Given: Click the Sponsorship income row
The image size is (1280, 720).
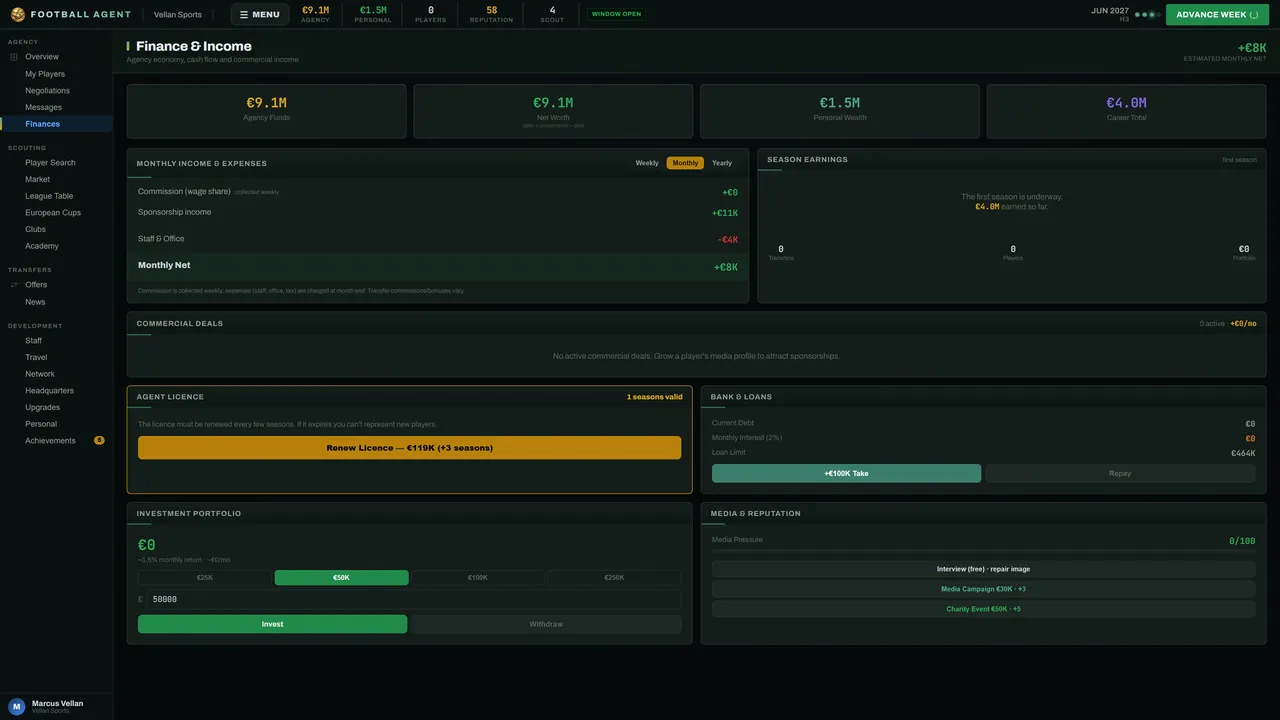Looking at the screenshot, I should pos(438,213).
